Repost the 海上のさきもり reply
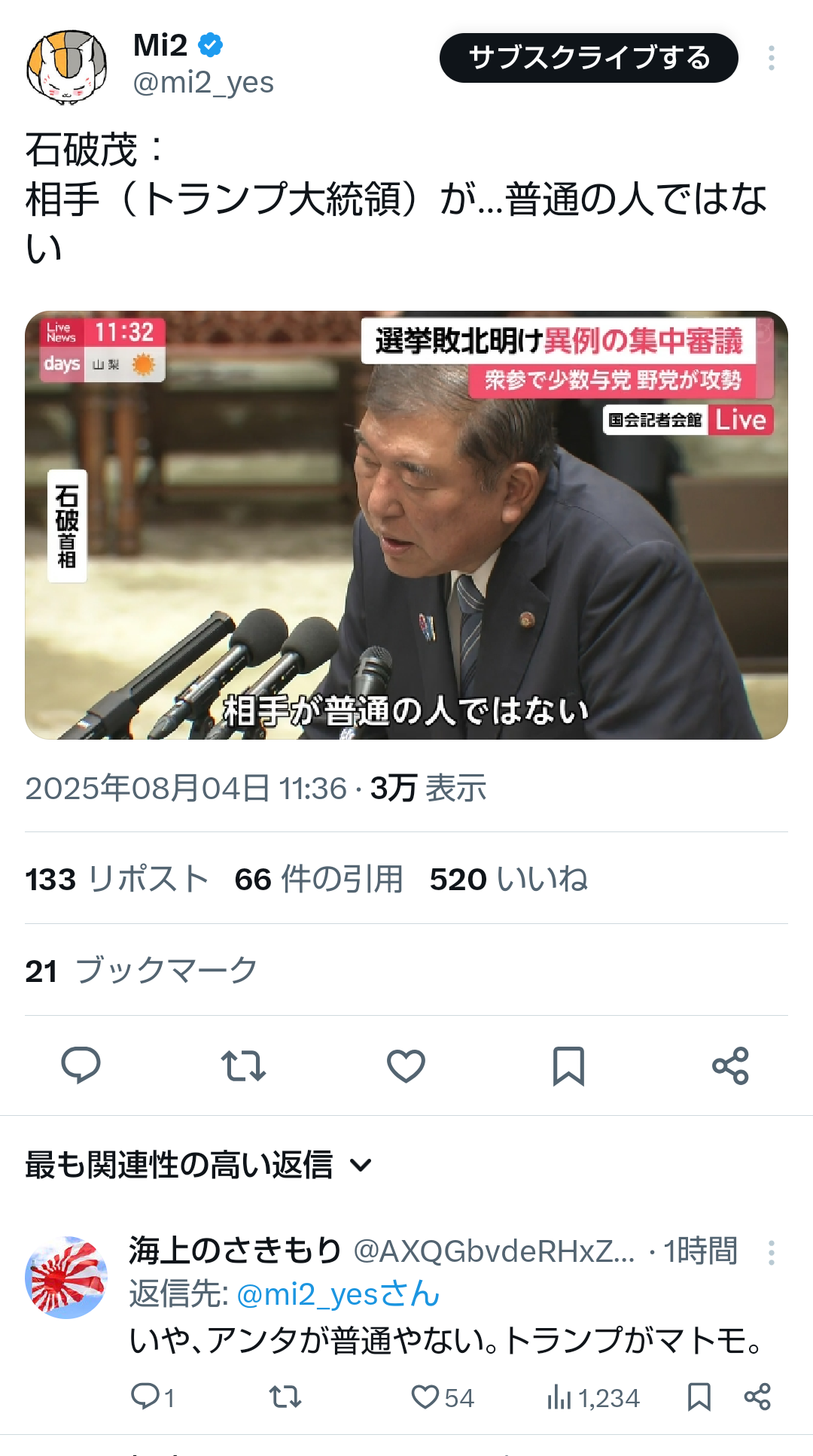Screen dimensions: 813x1456 [285, 1397]
